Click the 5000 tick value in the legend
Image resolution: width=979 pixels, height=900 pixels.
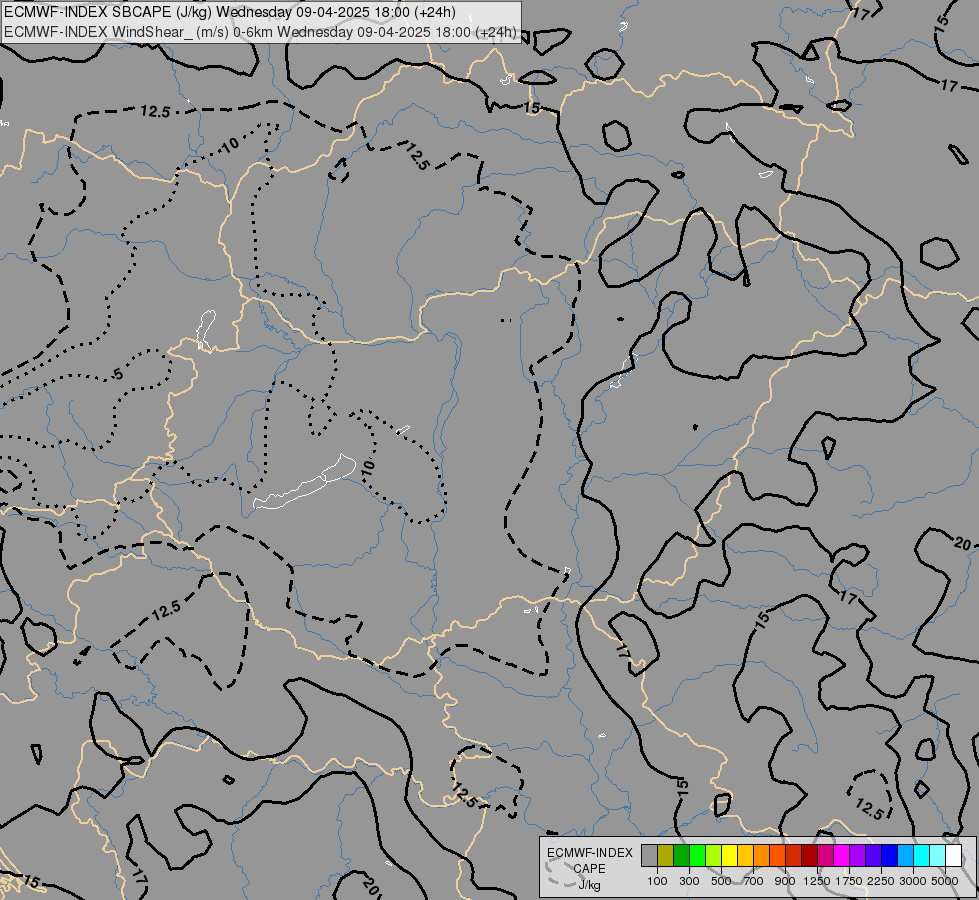coord(945,881)
